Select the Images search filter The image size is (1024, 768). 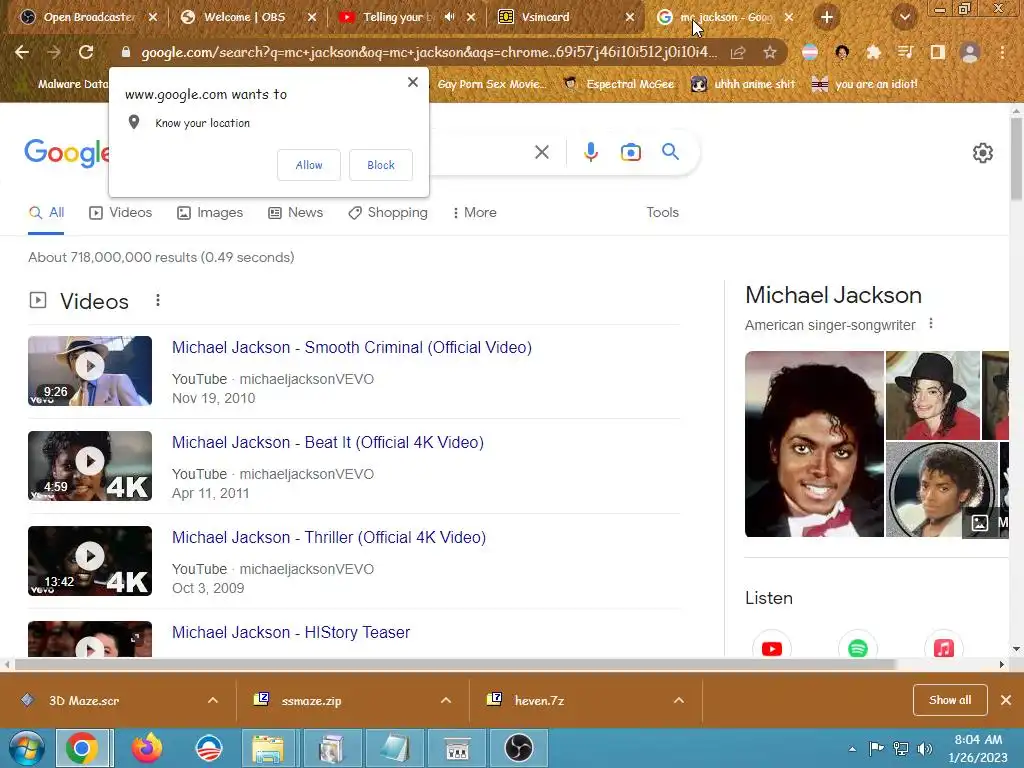[x=210, y=212]
